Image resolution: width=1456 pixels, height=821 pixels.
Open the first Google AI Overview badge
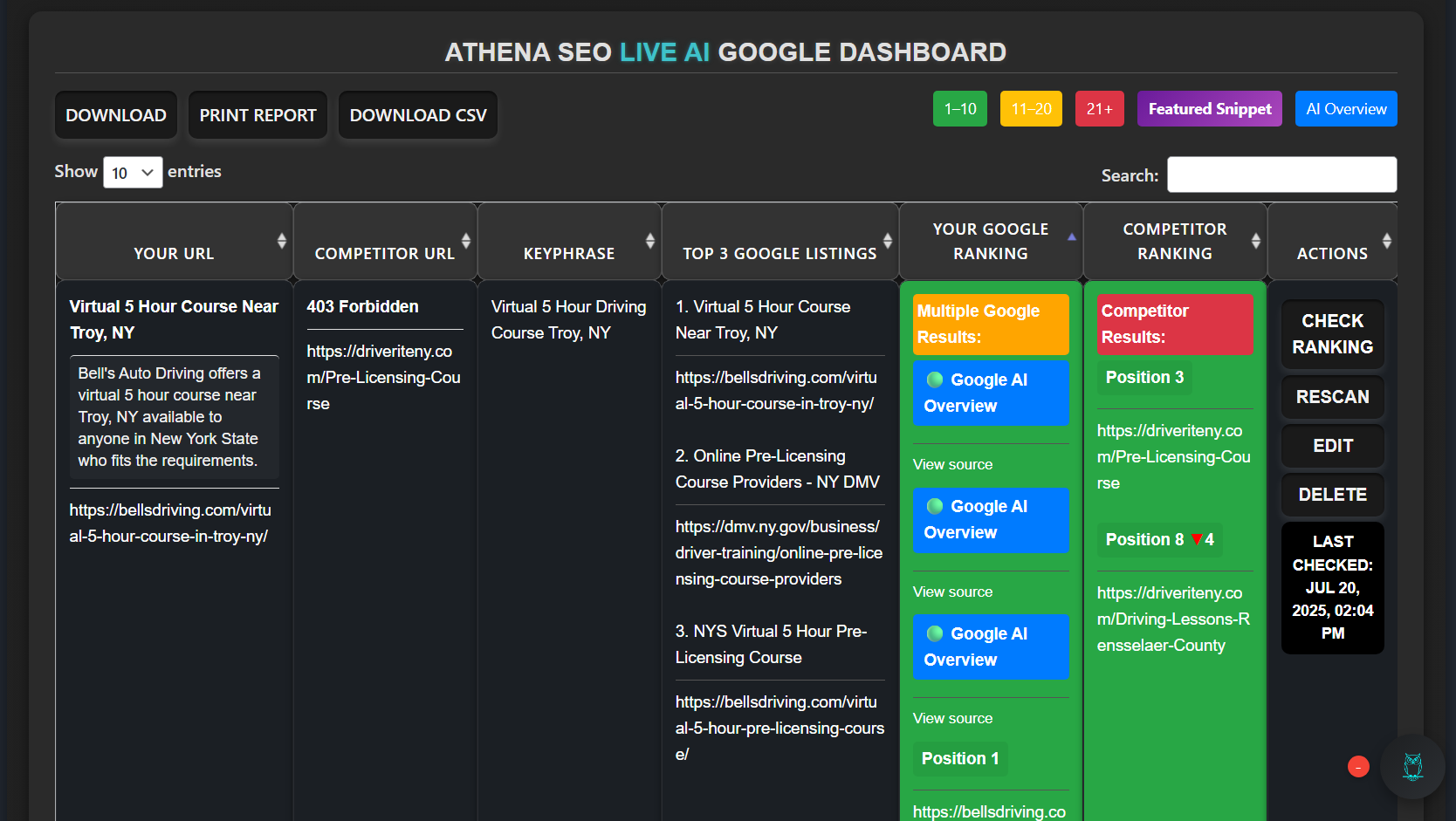(x=991, y=393)
